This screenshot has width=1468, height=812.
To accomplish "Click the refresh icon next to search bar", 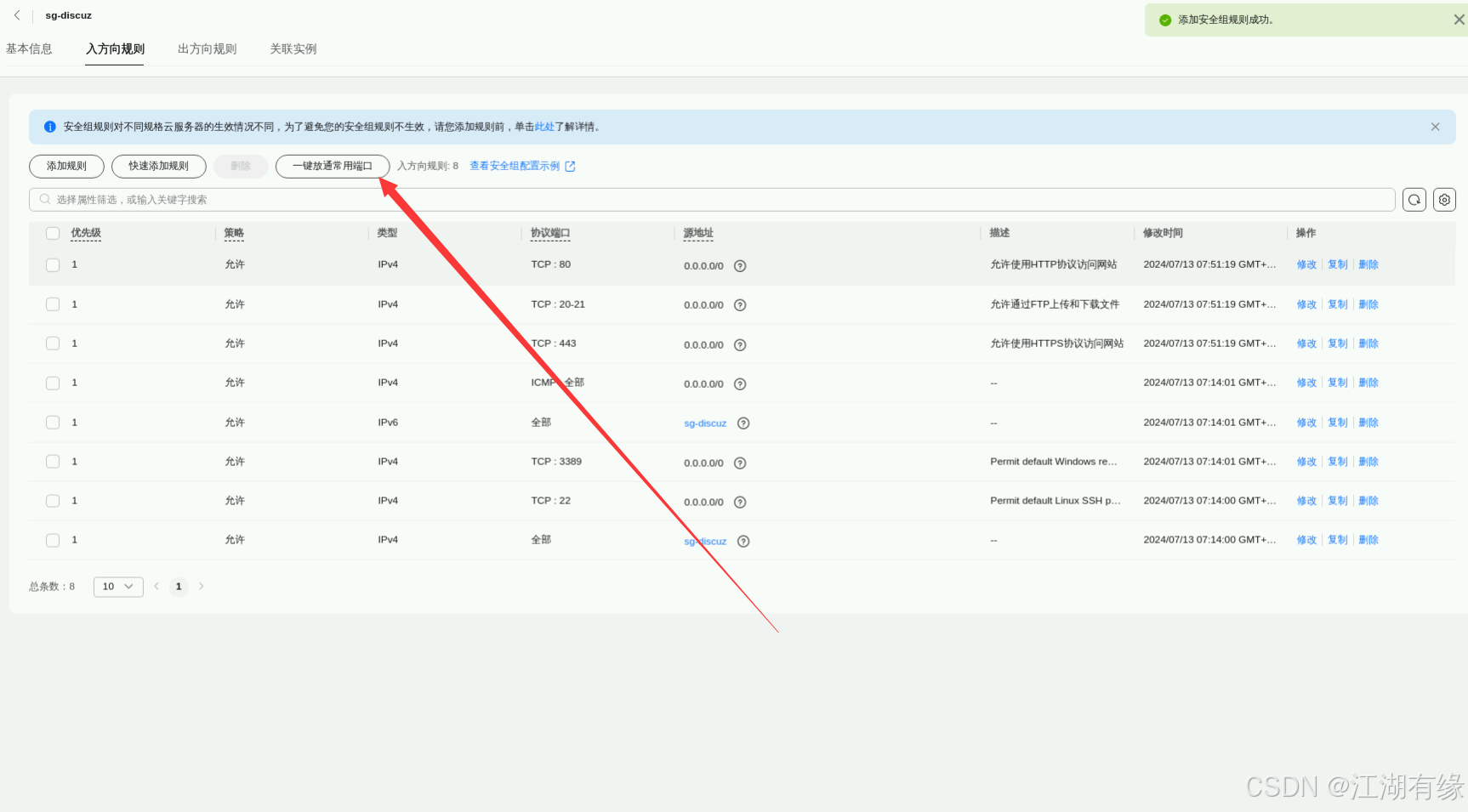I will [1414, 200].
